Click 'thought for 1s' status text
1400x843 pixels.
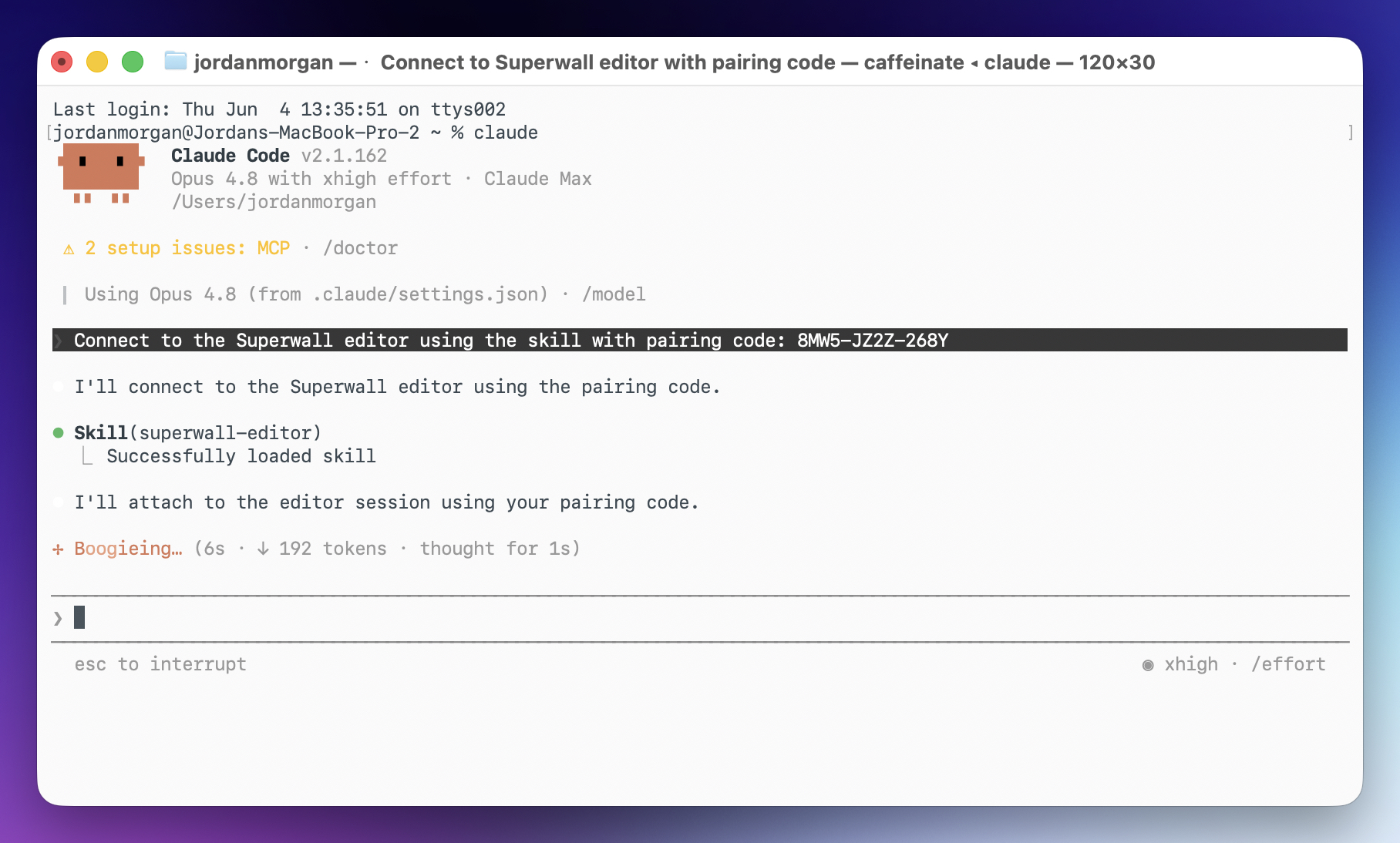tap(495, 549)
